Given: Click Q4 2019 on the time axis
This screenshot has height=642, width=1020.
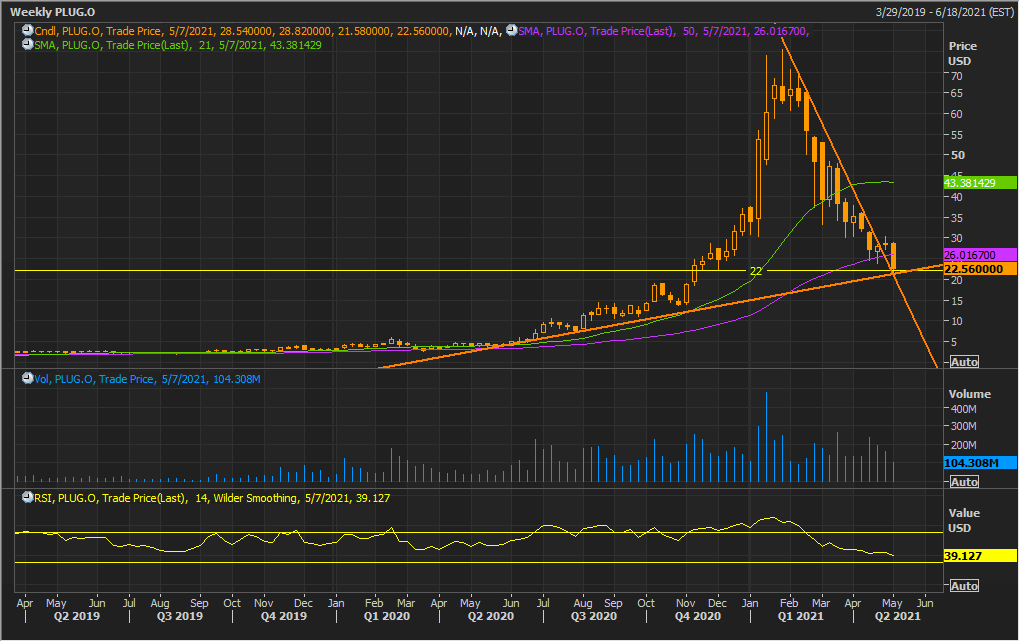Looking at the screenshot, I should tap(284, 617).
